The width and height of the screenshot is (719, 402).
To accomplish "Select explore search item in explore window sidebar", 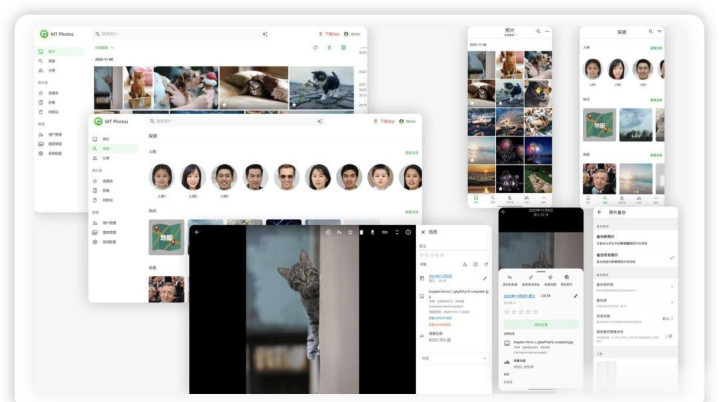I will 115,149.
